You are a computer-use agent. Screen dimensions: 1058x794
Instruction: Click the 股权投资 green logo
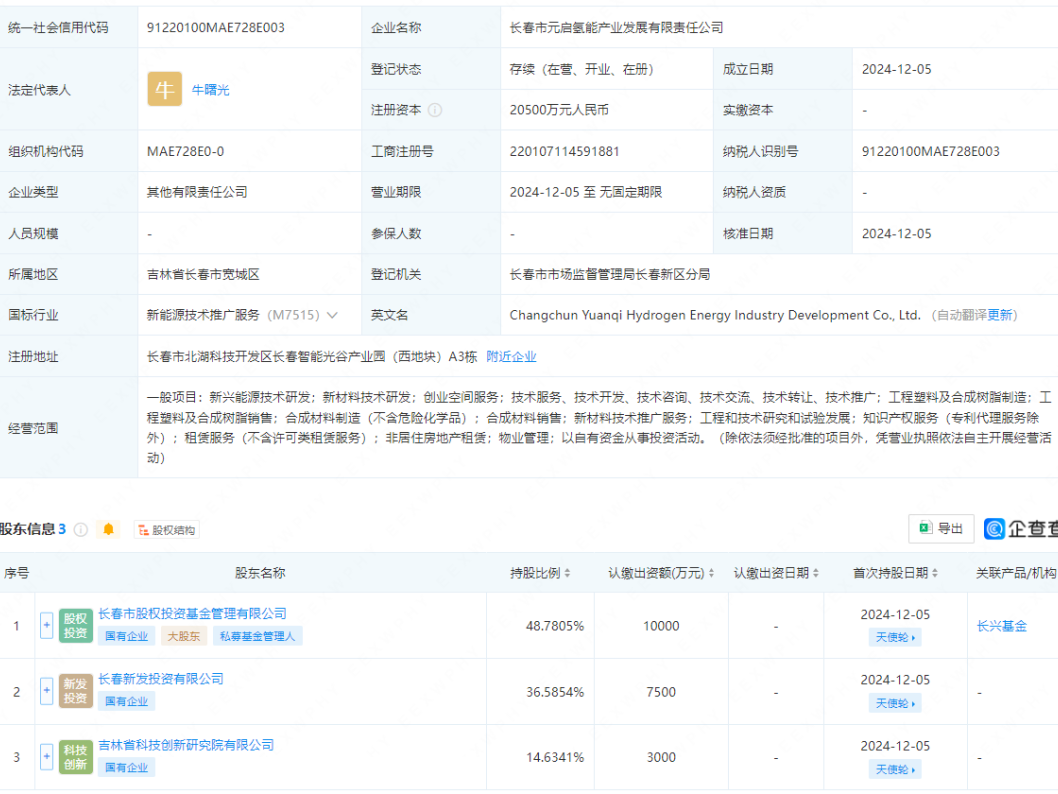pos(76,625)
